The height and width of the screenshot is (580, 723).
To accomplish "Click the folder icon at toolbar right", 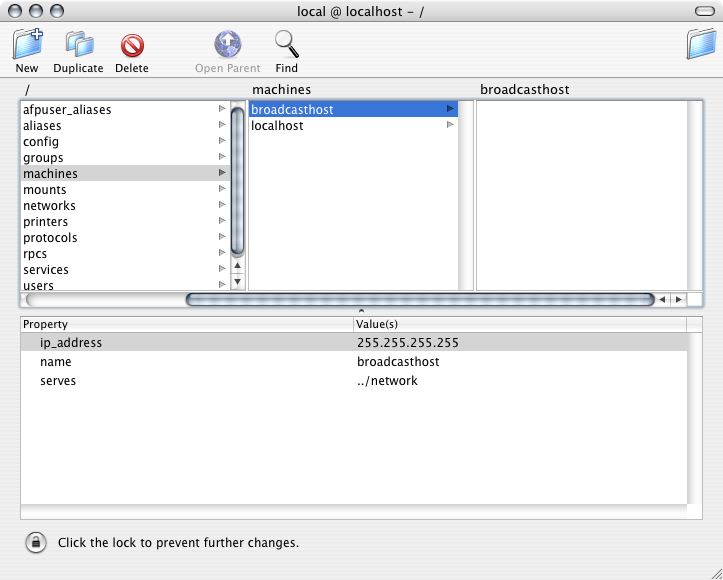I will (x=700, y=45).
